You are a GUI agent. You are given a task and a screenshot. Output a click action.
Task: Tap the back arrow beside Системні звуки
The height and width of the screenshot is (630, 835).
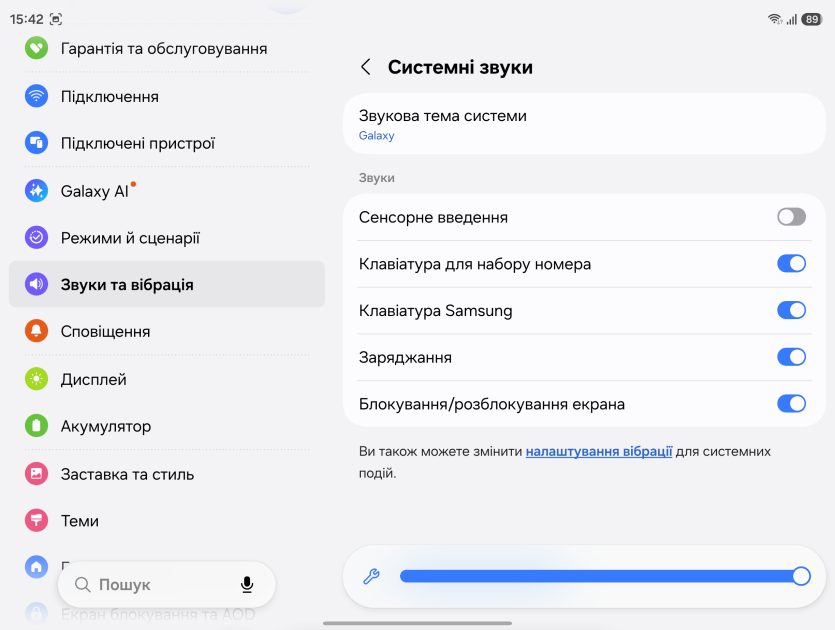click(x=365, y=67)
